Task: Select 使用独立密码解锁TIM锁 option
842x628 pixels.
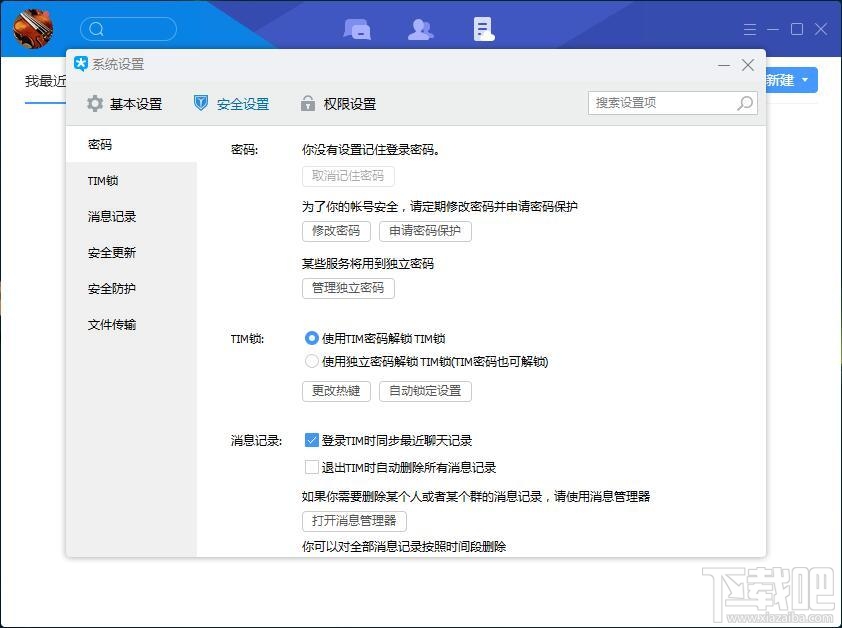Action: (x=311, y=362)
